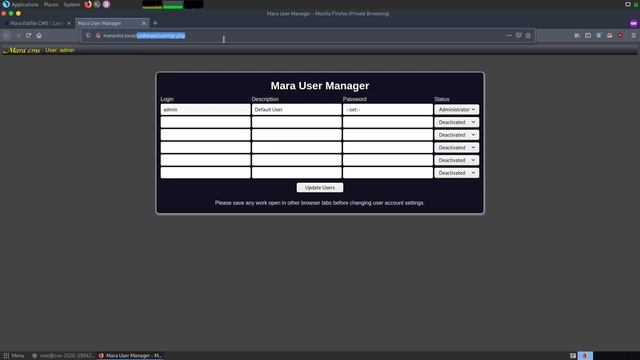Click the Update Users button
Viewport: 640px width, 360px height.
[320, 188]
